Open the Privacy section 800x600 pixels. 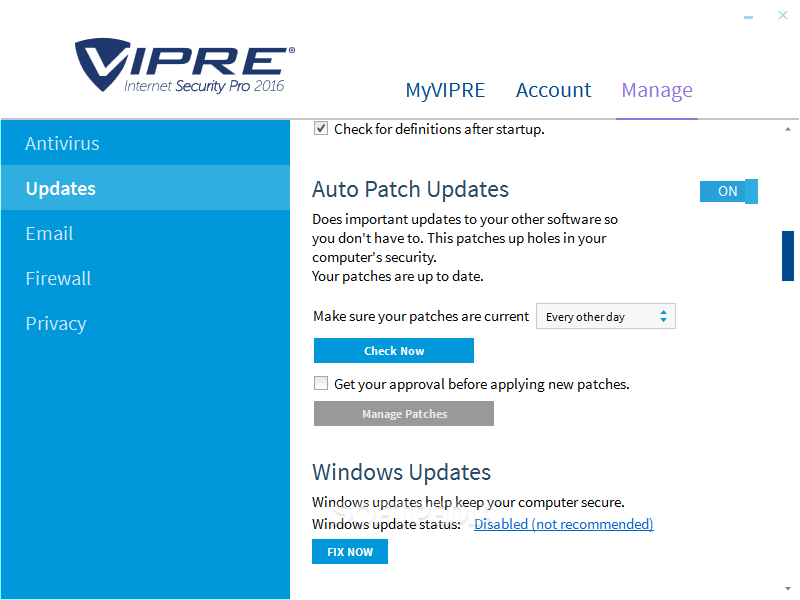145,323
